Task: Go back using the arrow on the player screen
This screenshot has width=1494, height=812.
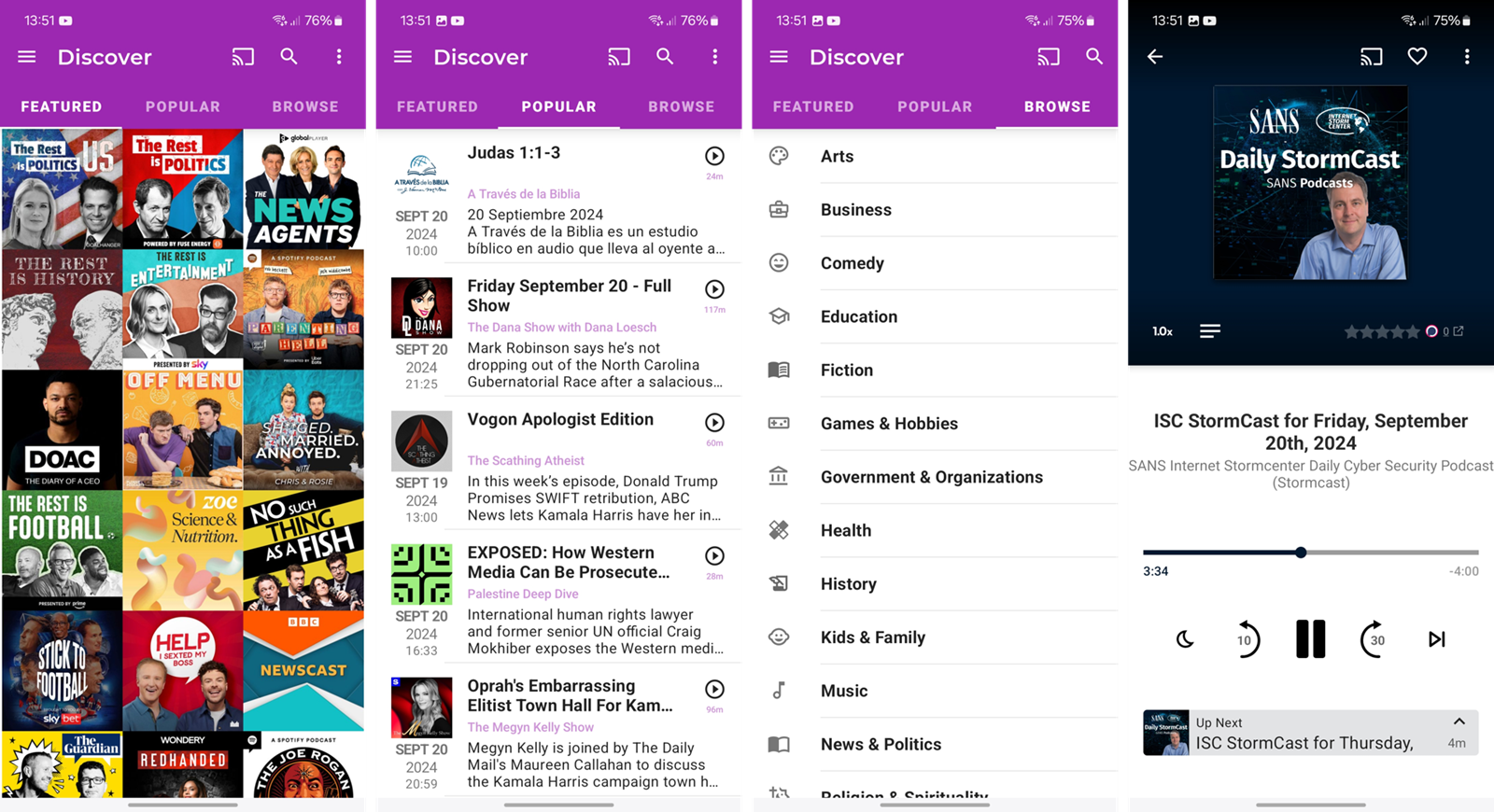Action: tap(1155, 57)
